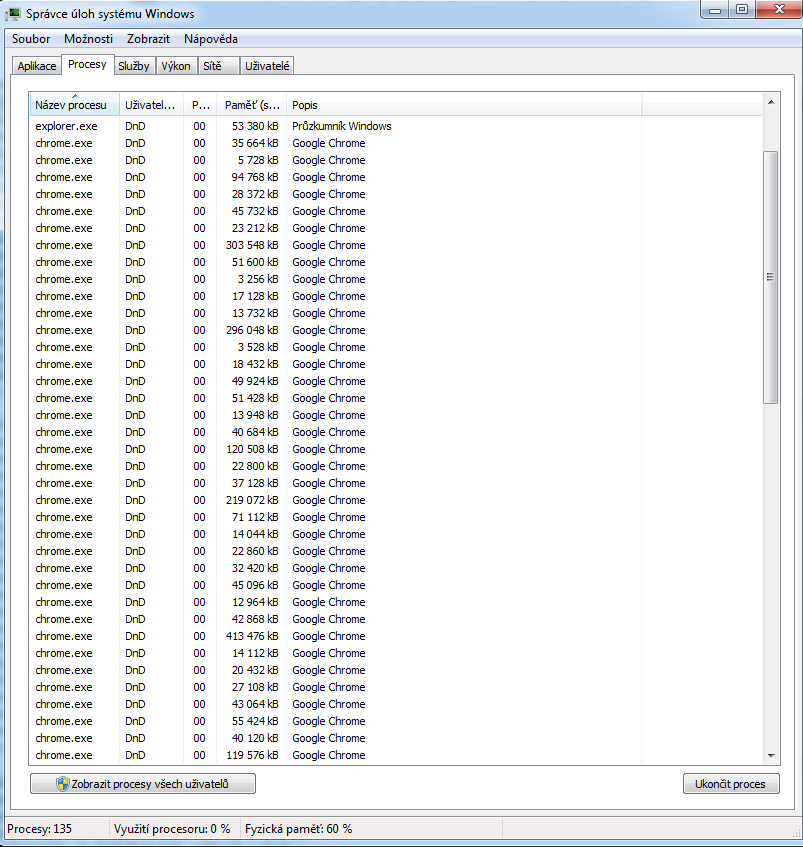Sort by Paměť (s... column header
This screenshot has height=847, width=803.
(x=252, y=105)
